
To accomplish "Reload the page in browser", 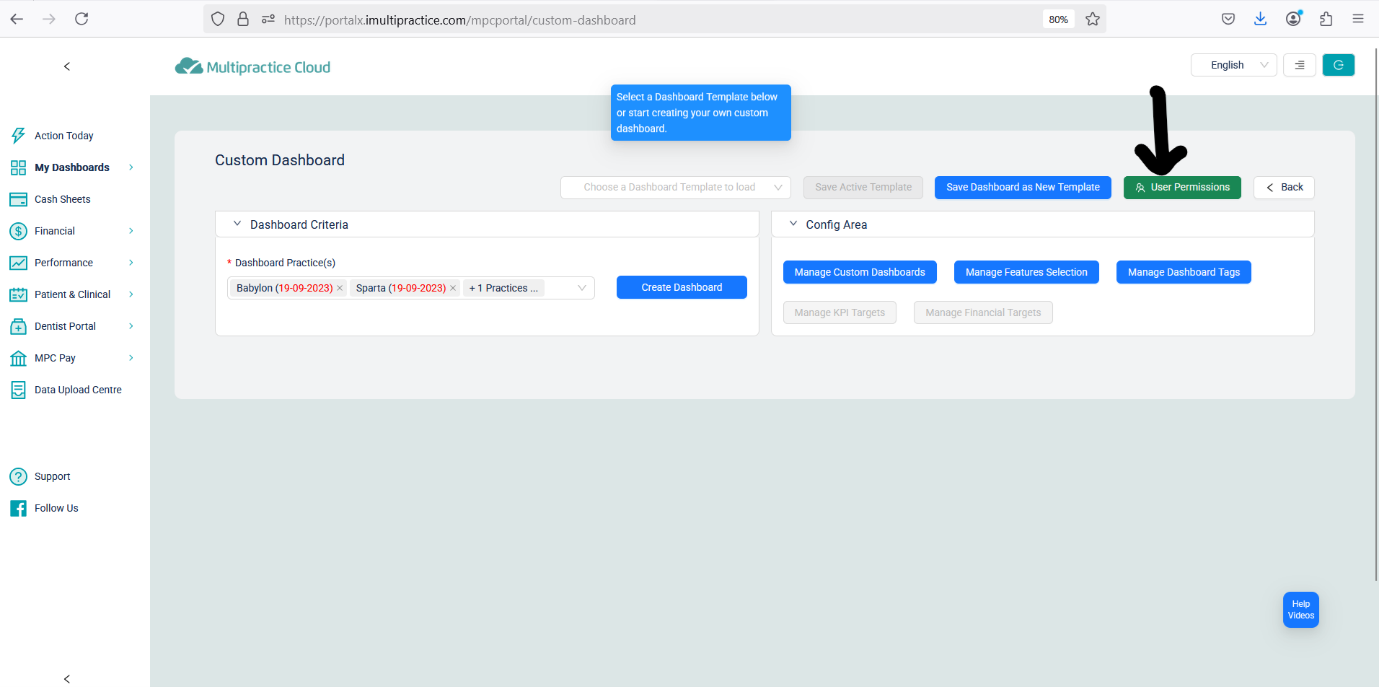I will coord(82,19).
